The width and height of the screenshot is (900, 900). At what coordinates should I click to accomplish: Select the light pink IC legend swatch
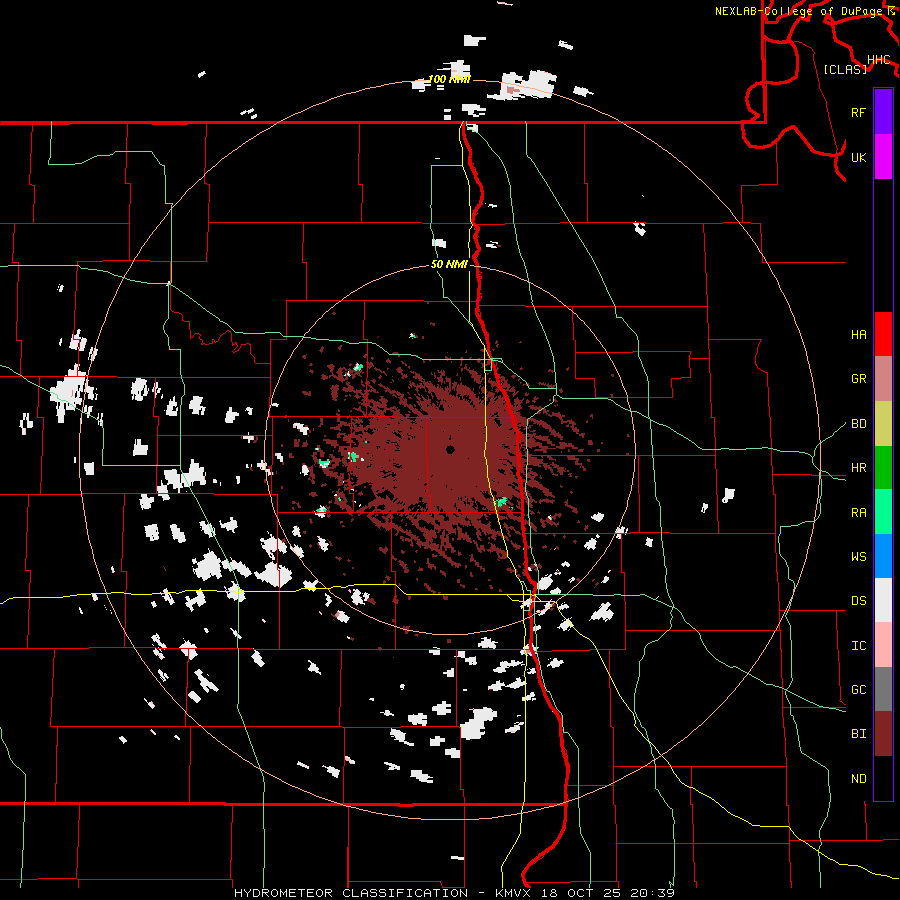[883, 645]
